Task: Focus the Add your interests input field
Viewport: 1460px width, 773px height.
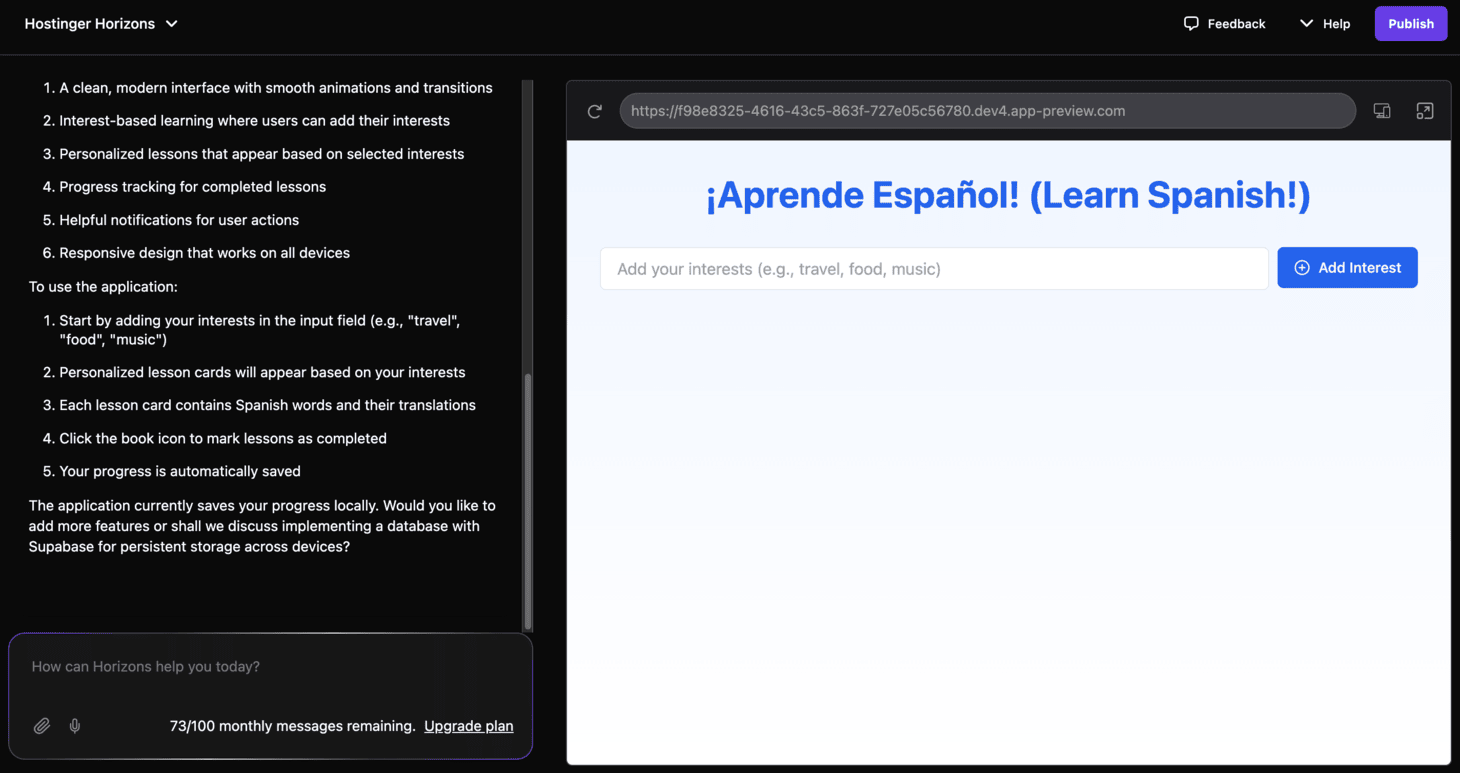Action: [x=934, y=268]
